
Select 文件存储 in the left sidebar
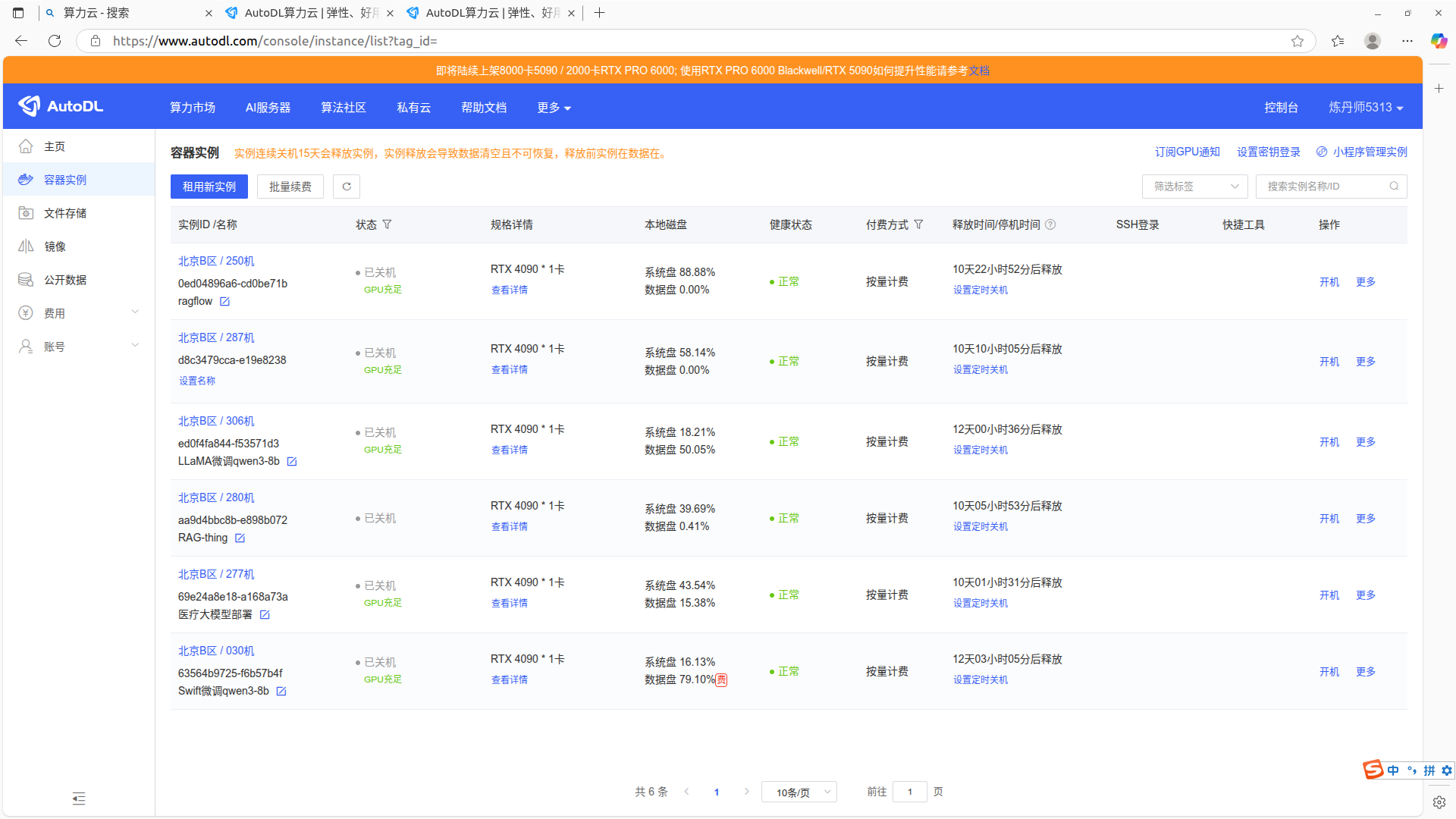(65, 213)
